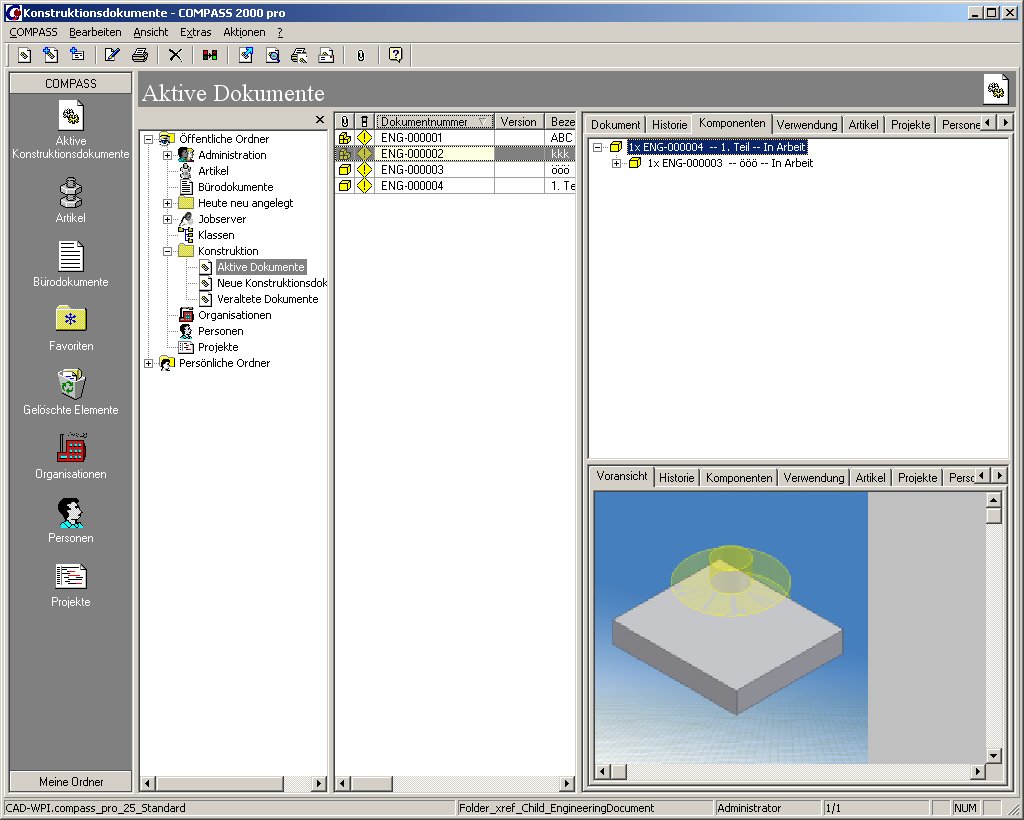Expand Heute neu angelegt node
The image size is (1024, 820).
tap(167, 203)
